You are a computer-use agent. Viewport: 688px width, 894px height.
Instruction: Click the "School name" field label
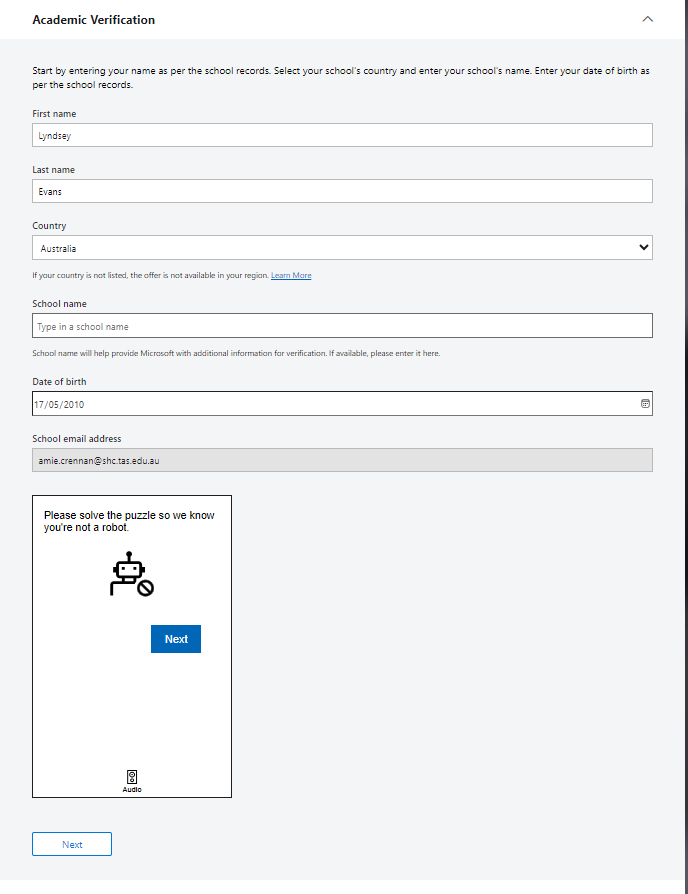tap(59, 304)
